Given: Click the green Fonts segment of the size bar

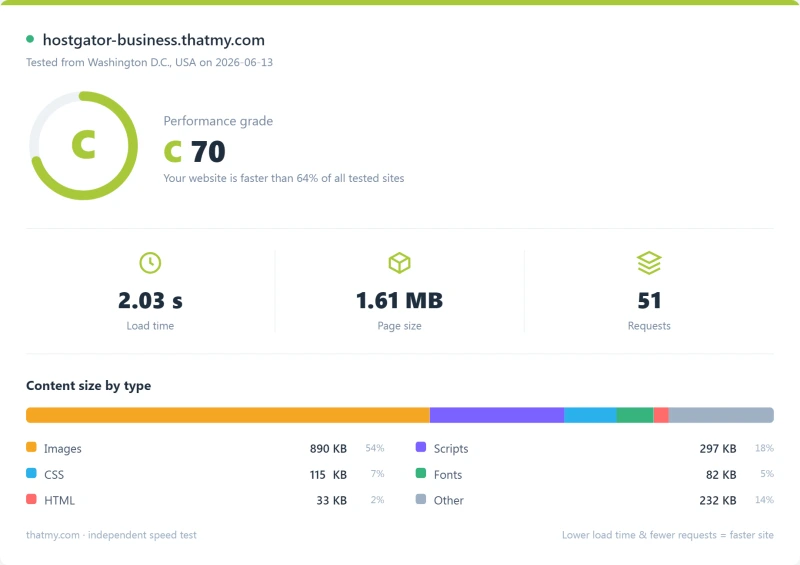Looking at the screenshot, I should click(x=635, y=415).
